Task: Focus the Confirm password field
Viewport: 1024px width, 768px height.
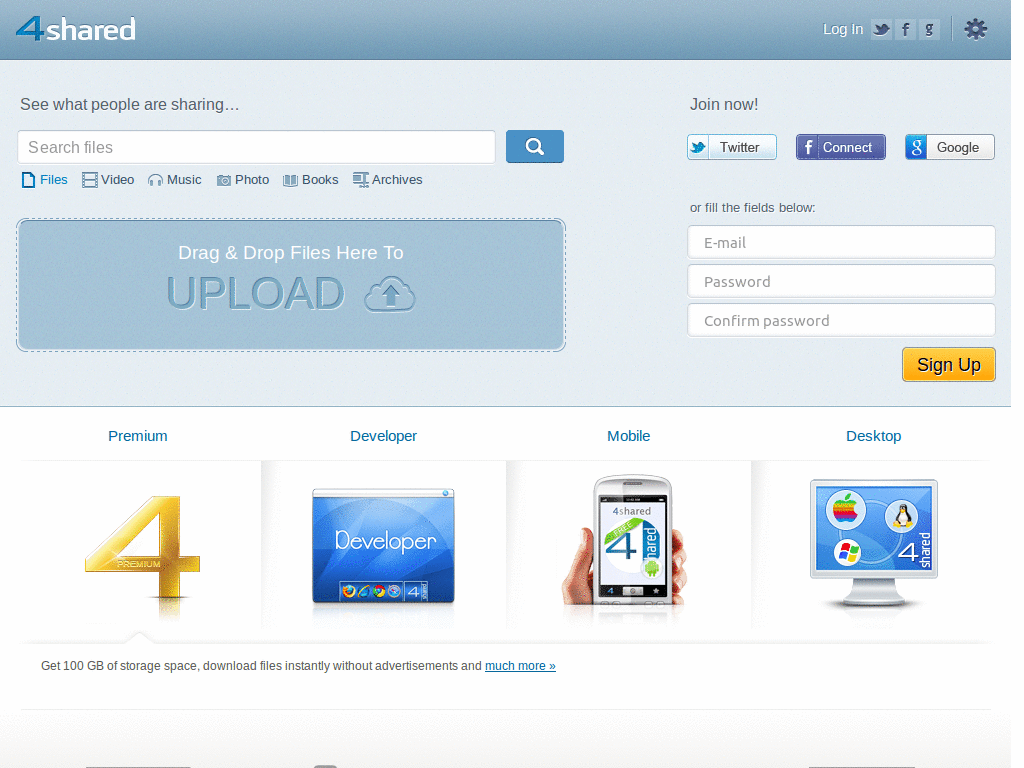Action: click(841, 321)
